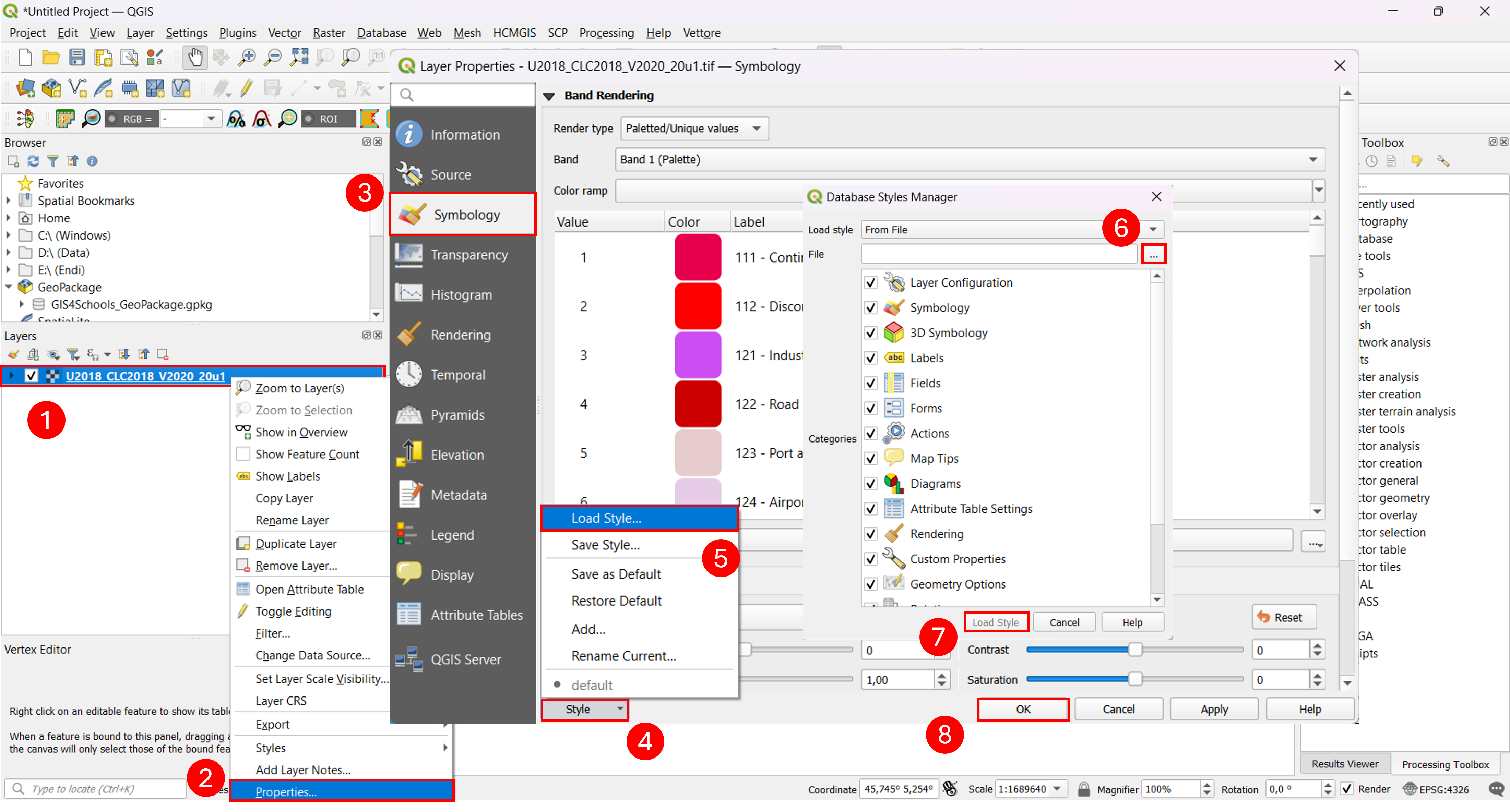Toggle visibility checkbox of U2018_CLC2018 layer
The image size is (1510, 812).
pos(31,376)
